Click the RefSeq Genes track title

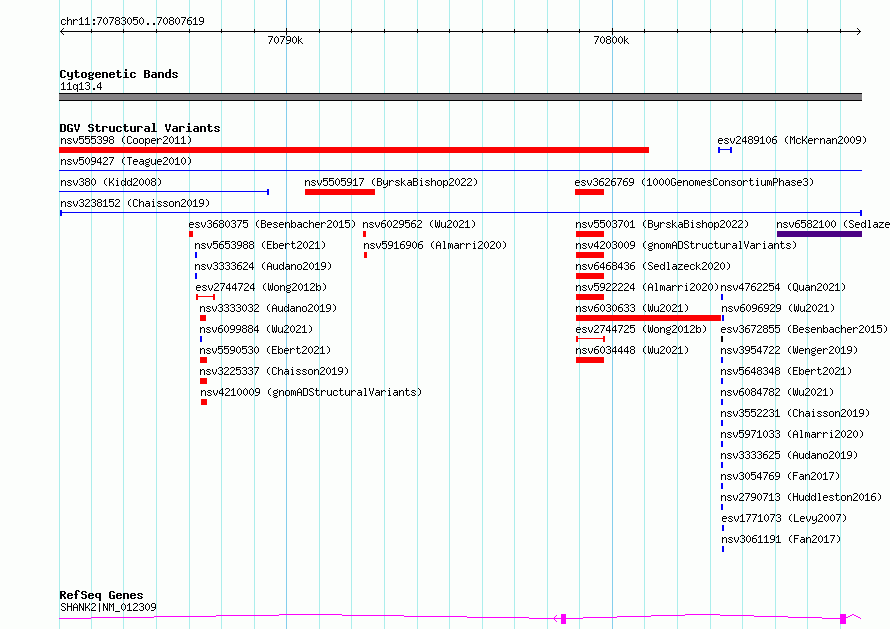point(101,595)
